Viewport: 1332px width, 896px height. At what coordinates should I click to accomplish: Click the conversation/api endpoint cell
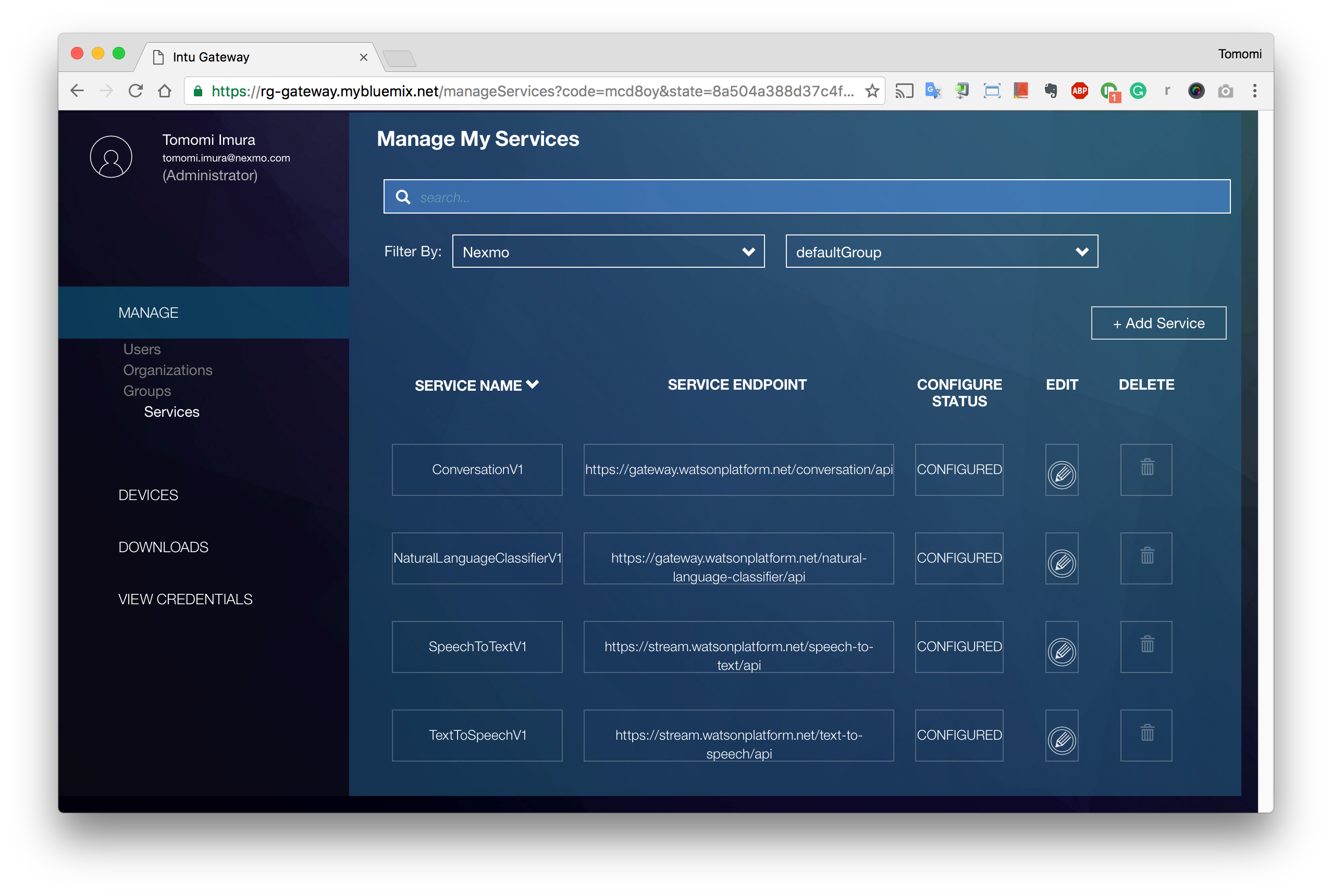738,470
